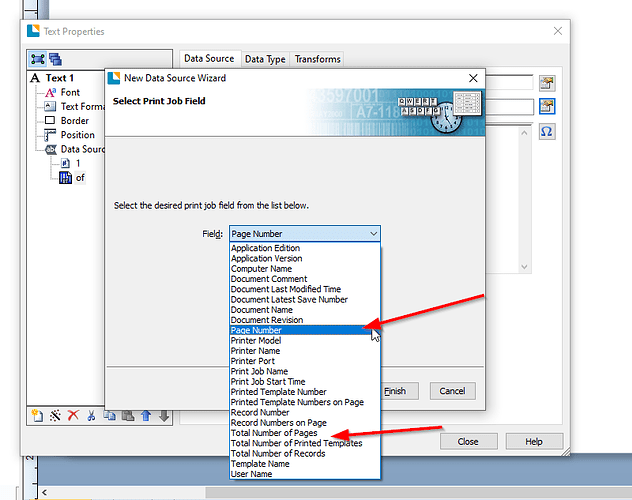Viewport: 632px width, 500px height.
Task: Choose Printer Name from the list
Action: tap(305, 351)
